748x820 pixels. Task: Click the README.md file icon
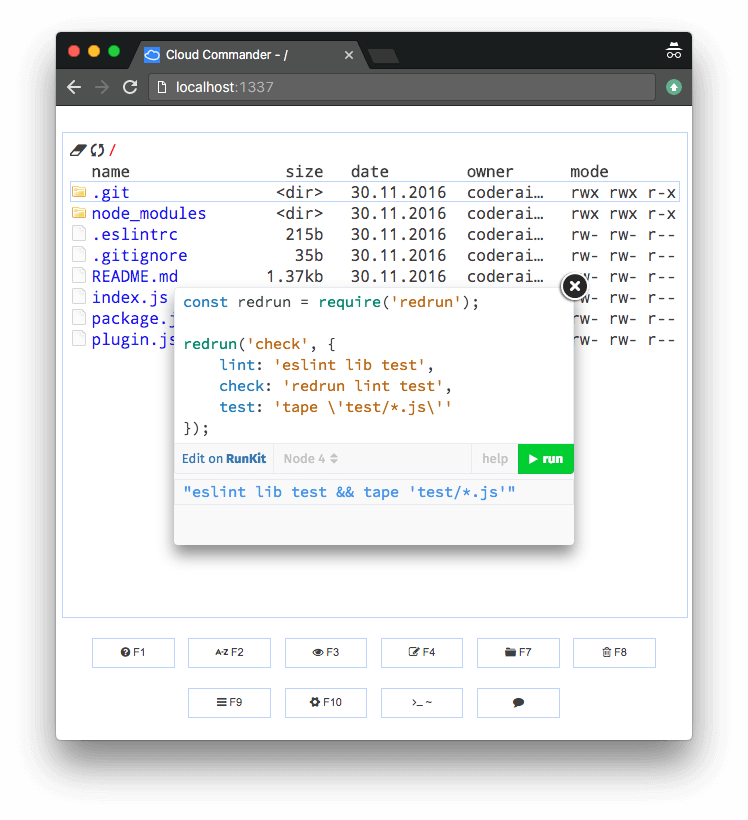(x=78, y=276)
